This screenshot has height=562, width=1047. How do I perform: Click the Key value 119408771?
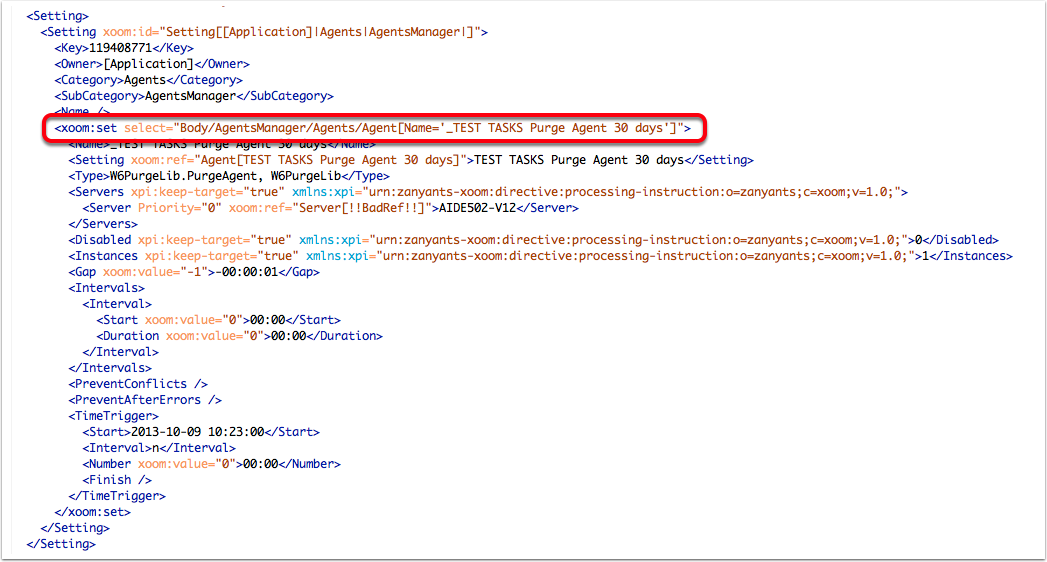coord(122,48)
